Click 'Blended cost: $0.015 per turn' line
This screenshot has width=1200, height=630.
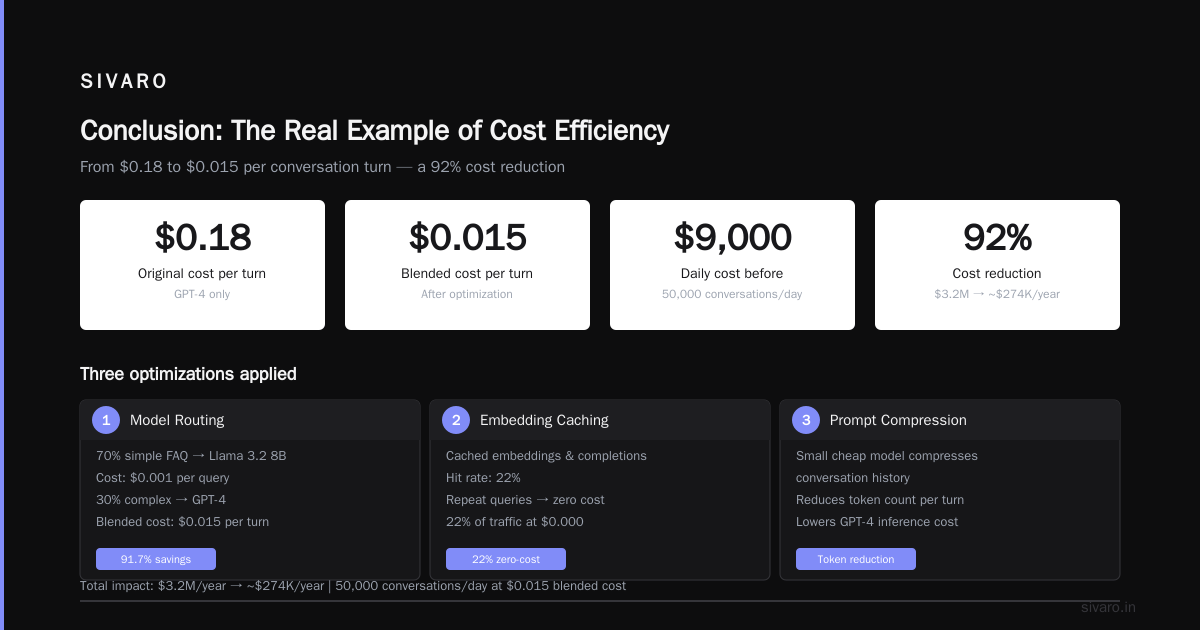(x=182, y=522)
